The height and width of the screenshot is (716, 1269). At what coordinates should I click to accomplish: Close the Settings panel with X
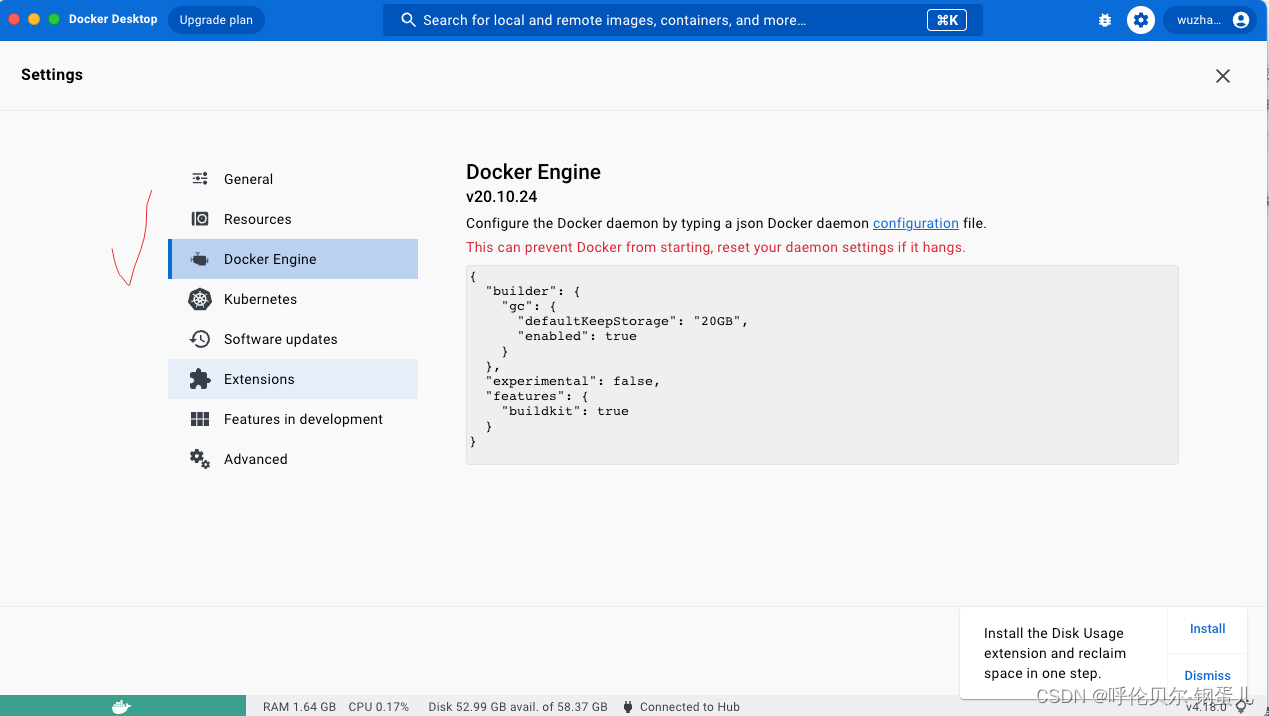pos(1223,76)
